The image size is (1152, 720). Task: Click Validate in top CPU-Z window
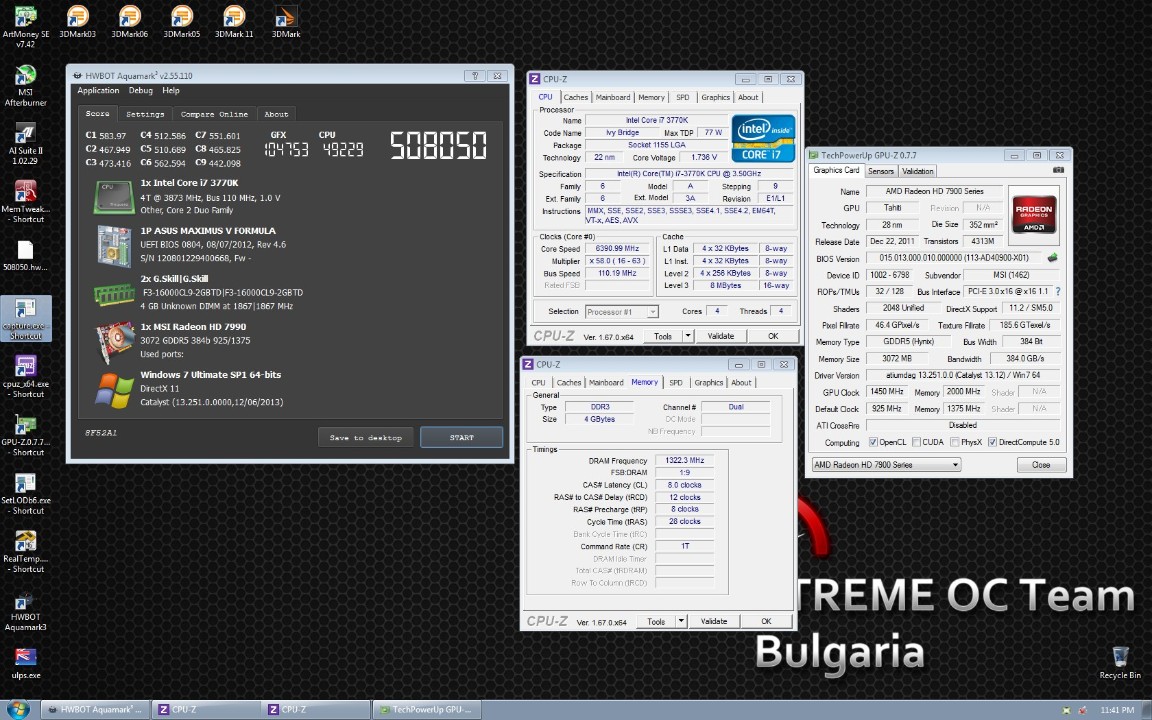(x=720, y=336)
